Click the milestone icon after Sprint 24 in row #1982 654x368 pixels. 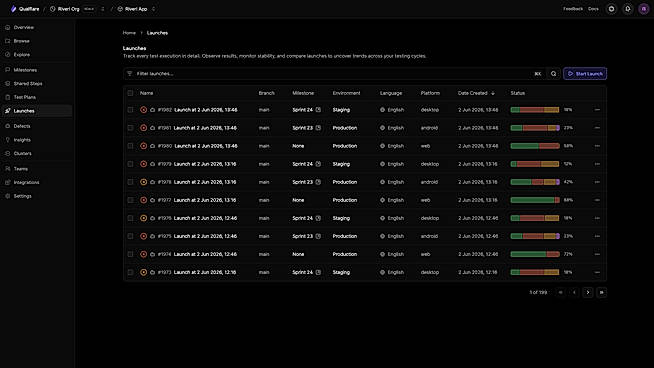point(318,110)
